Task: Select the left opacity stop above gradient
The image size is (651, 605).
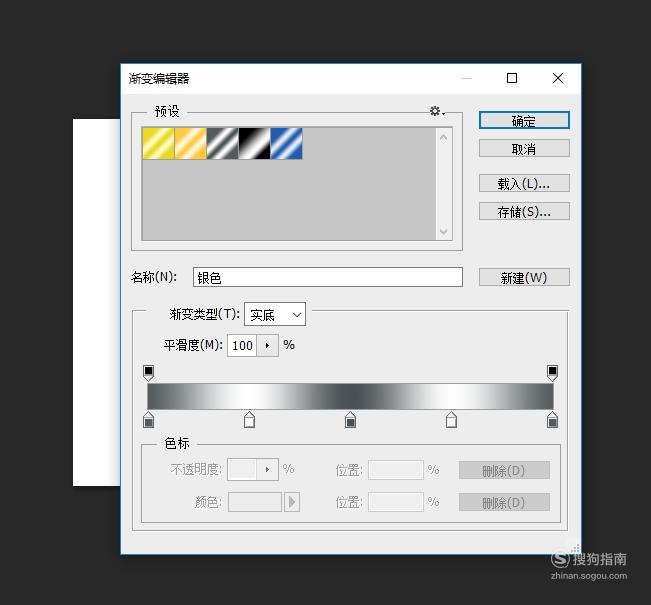Action: pyautogui.click(x=148, y=372)
